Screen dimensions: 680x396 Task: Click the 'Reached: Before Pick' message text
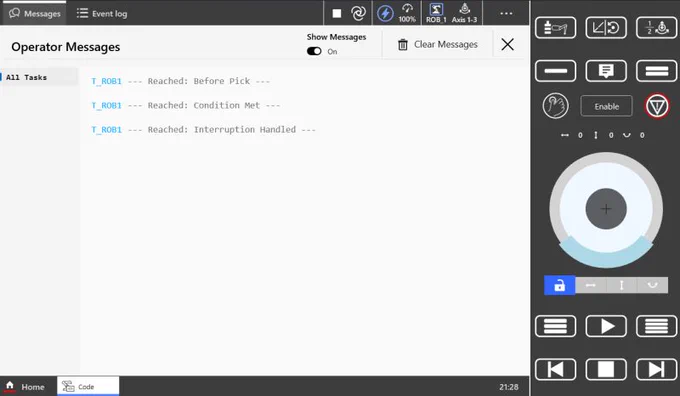(199, 81)
